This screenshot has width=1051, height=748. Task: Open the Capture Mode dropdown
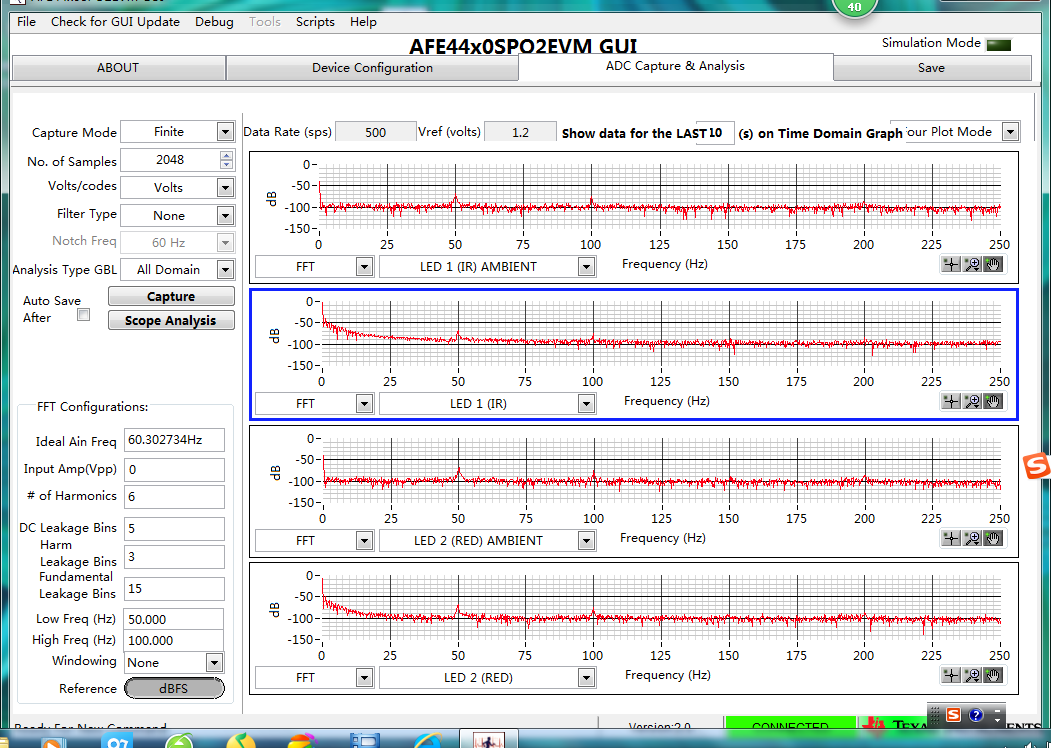click(225, 132)
